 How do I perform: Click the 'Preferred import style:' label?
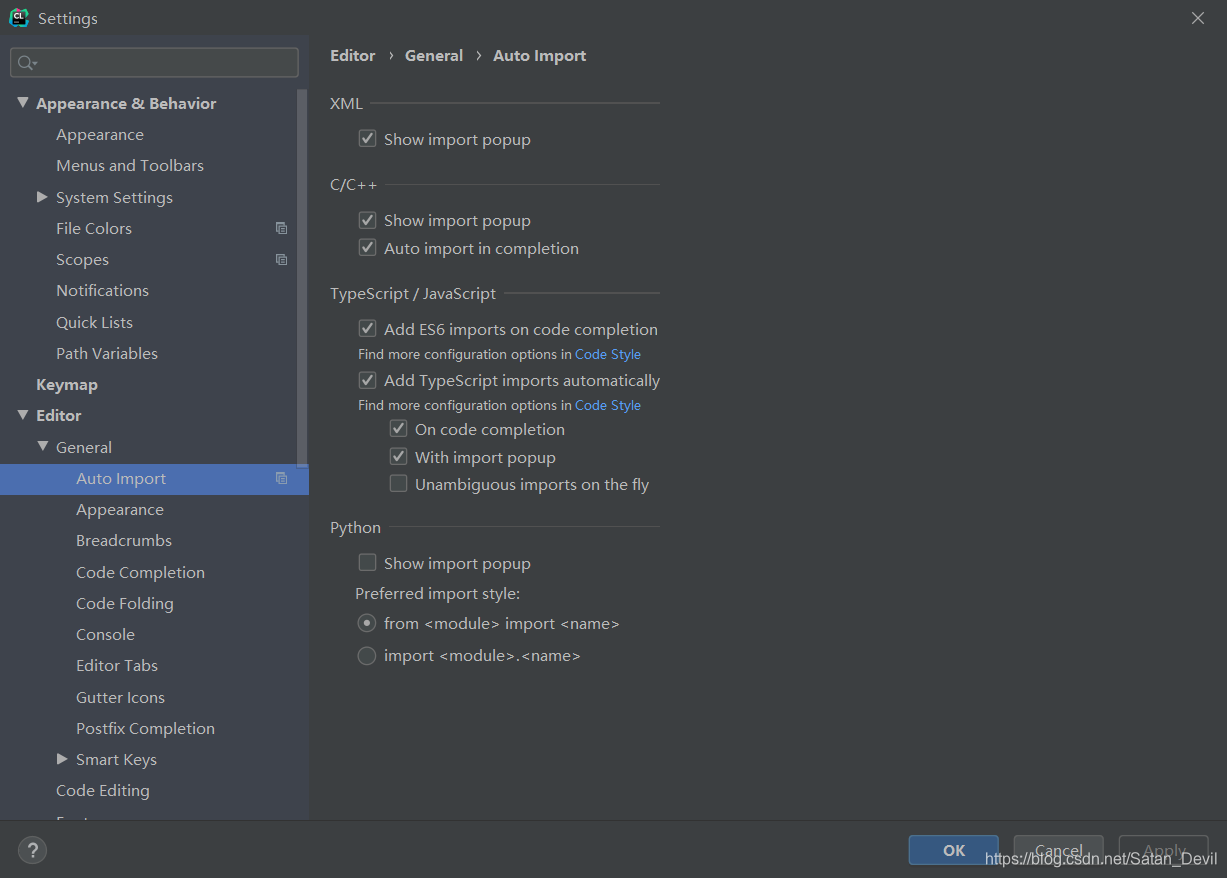[x=438, y=594]
